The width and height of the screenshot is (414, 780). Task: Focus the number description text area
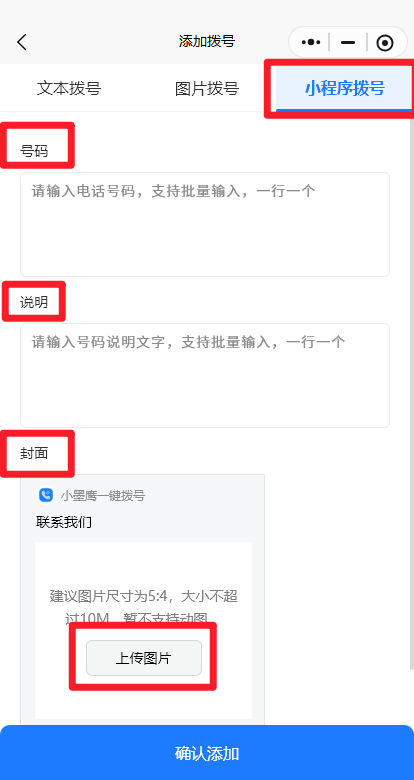tap(205, 375)
